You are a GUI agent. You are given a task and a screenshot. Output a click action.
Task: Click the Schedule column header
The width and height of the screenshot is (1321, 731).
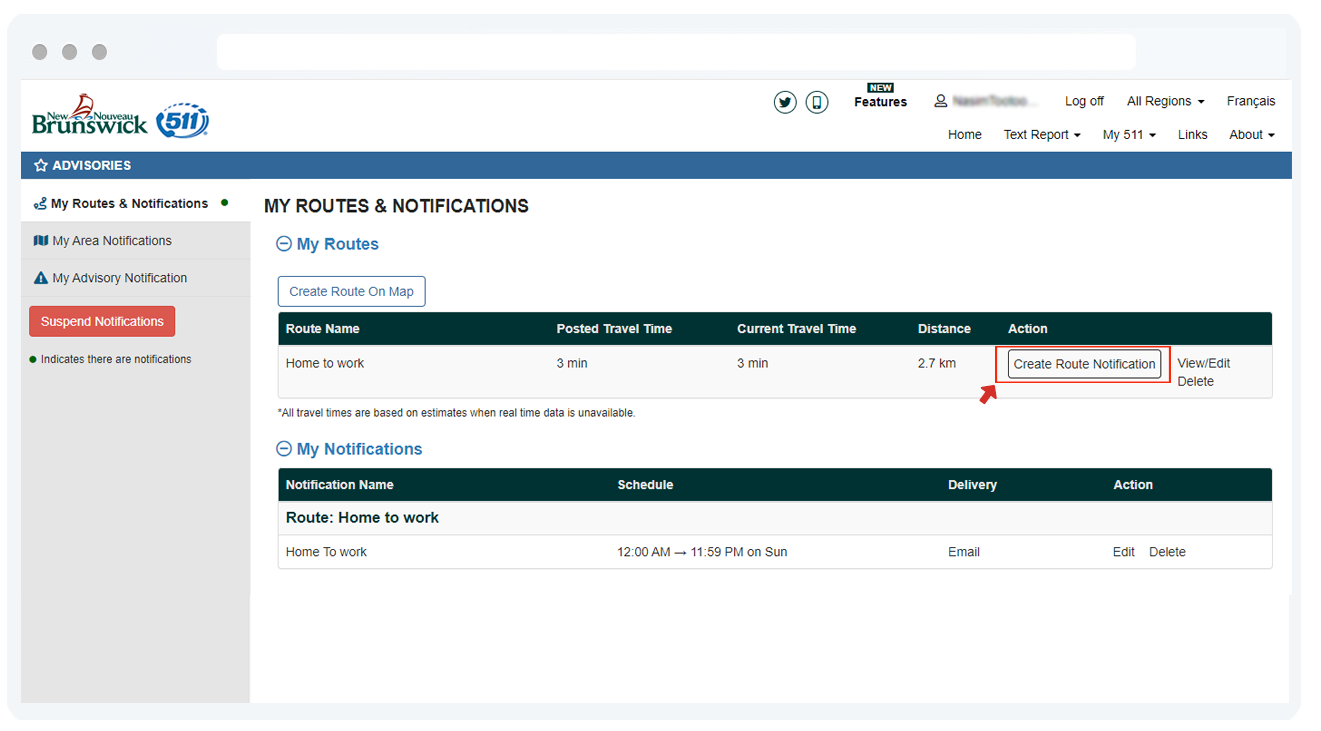pos(645,484)
